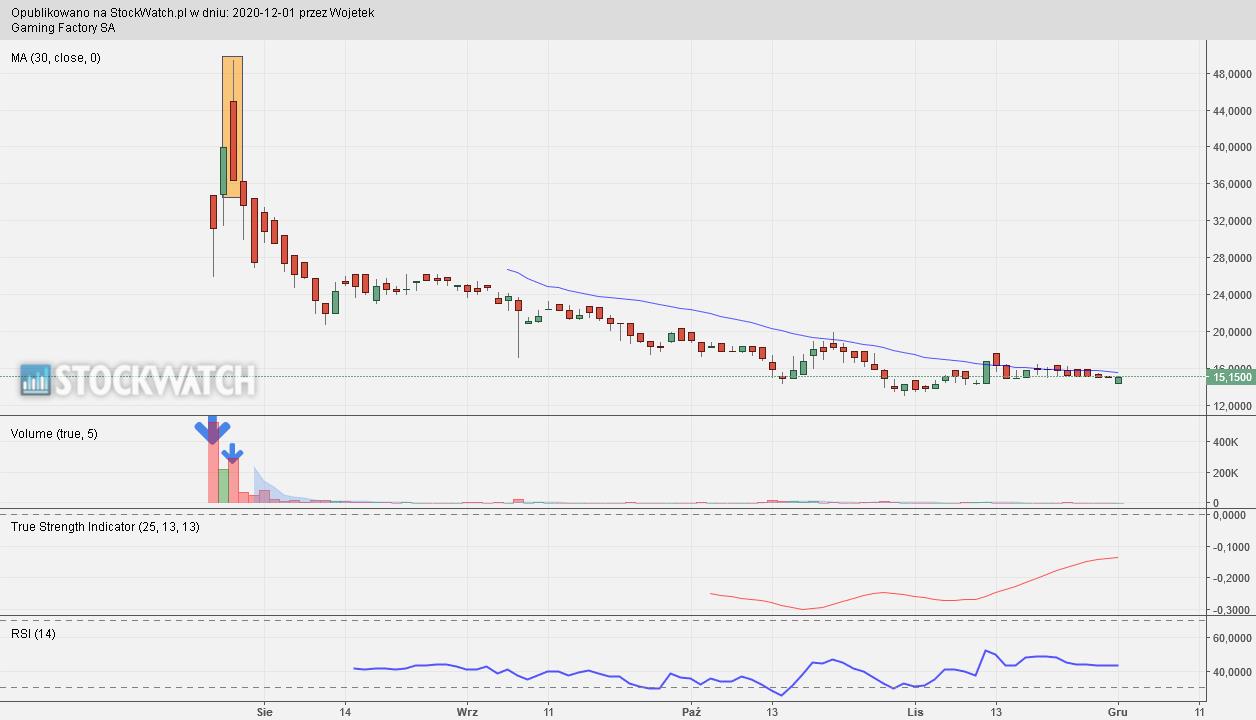Click the Paź month label on time axis
The height and width of the screenshot is (720, 1256).
(691, 712)
